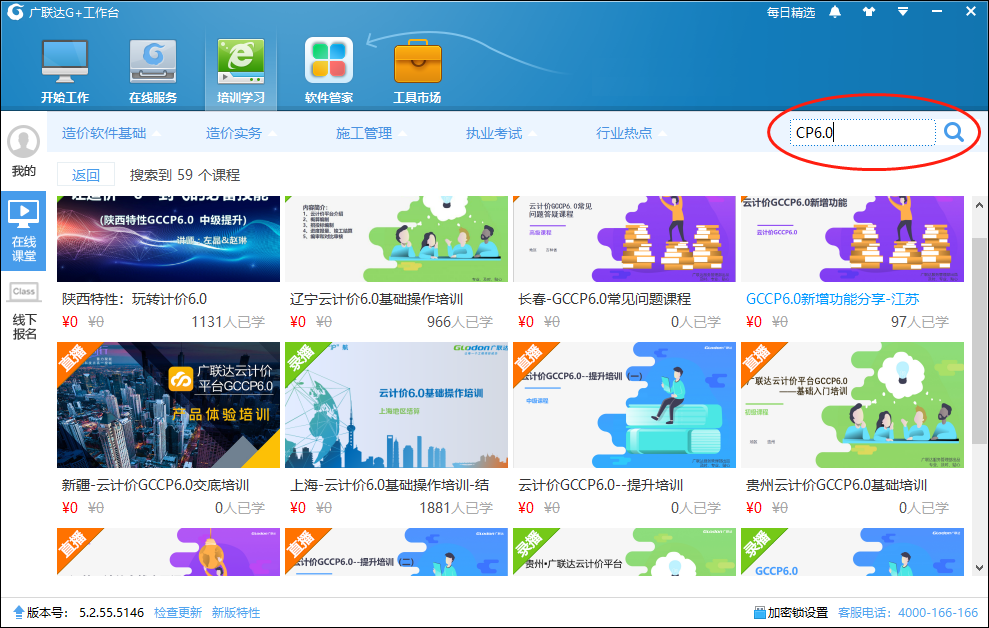Click the vertical scrollbar thumb
Viewport: 989px width, 628px height.
coord(979,340)
